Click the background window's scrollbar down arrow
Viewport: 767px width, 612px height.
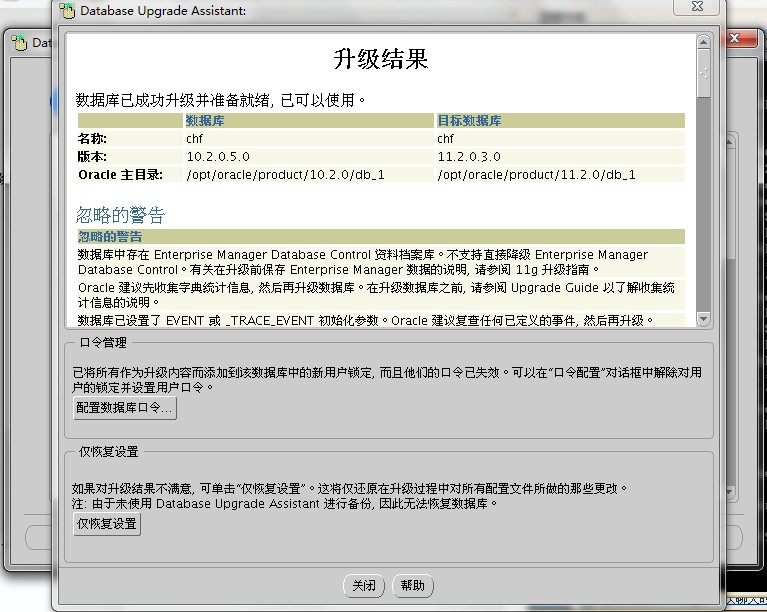[730, 493]
